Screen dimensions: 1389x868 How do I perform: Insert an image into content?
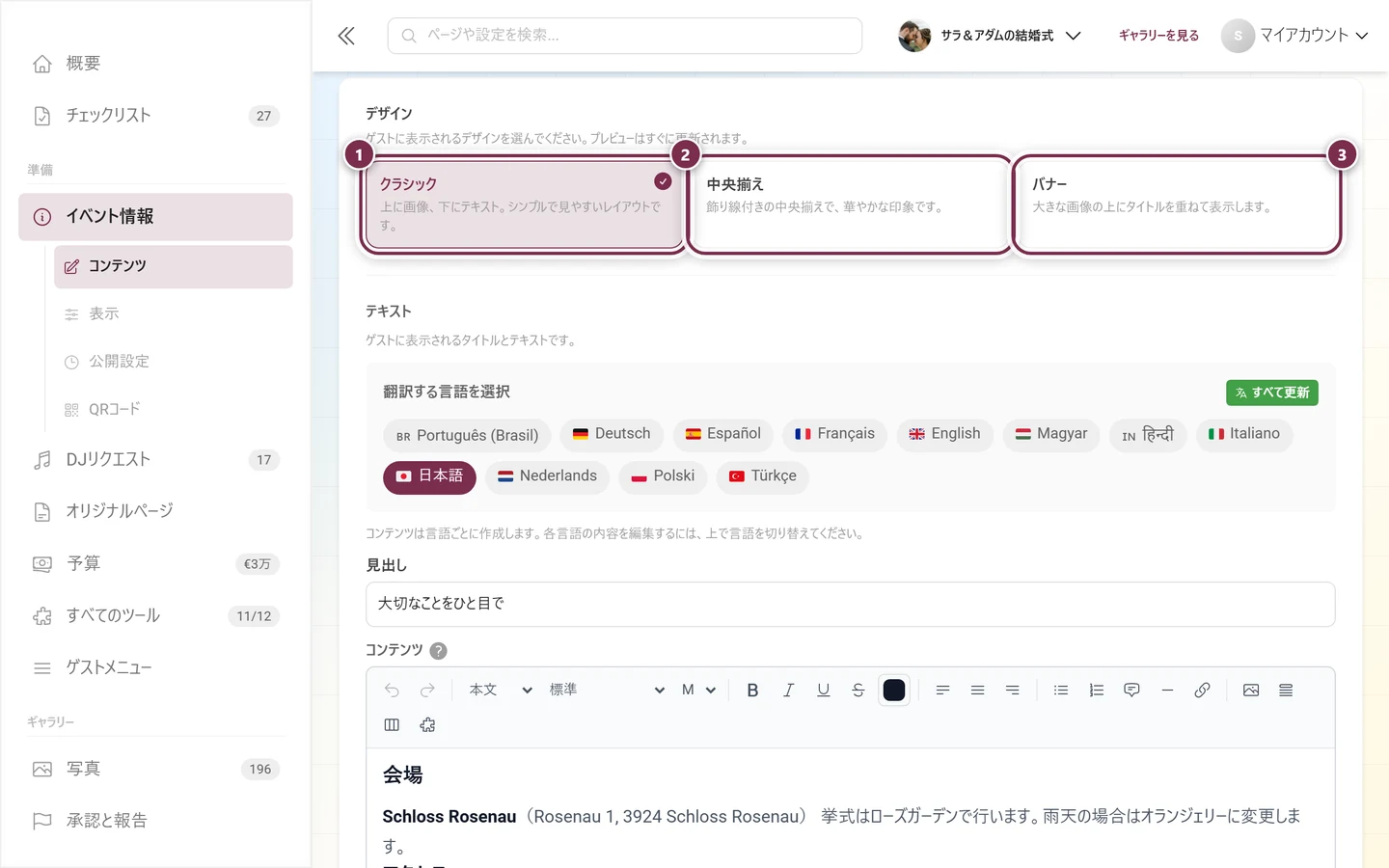pos(1251,690)
